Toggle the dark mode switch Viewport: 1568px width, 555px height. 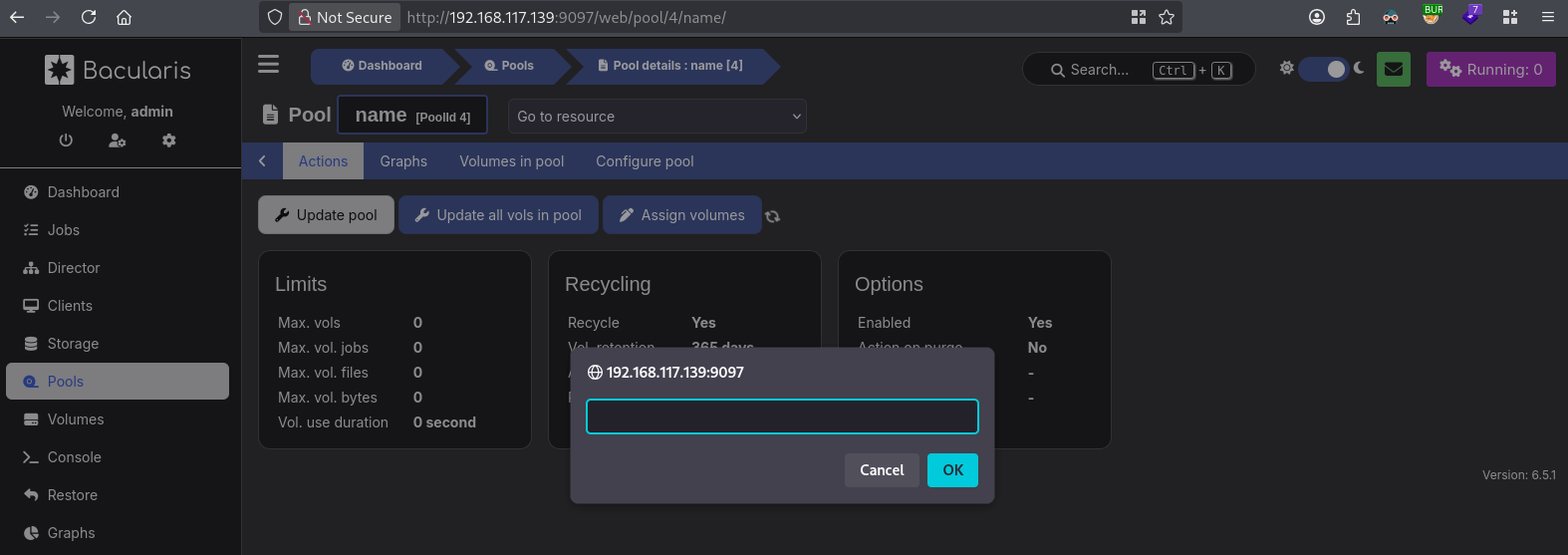[1324, 69]
